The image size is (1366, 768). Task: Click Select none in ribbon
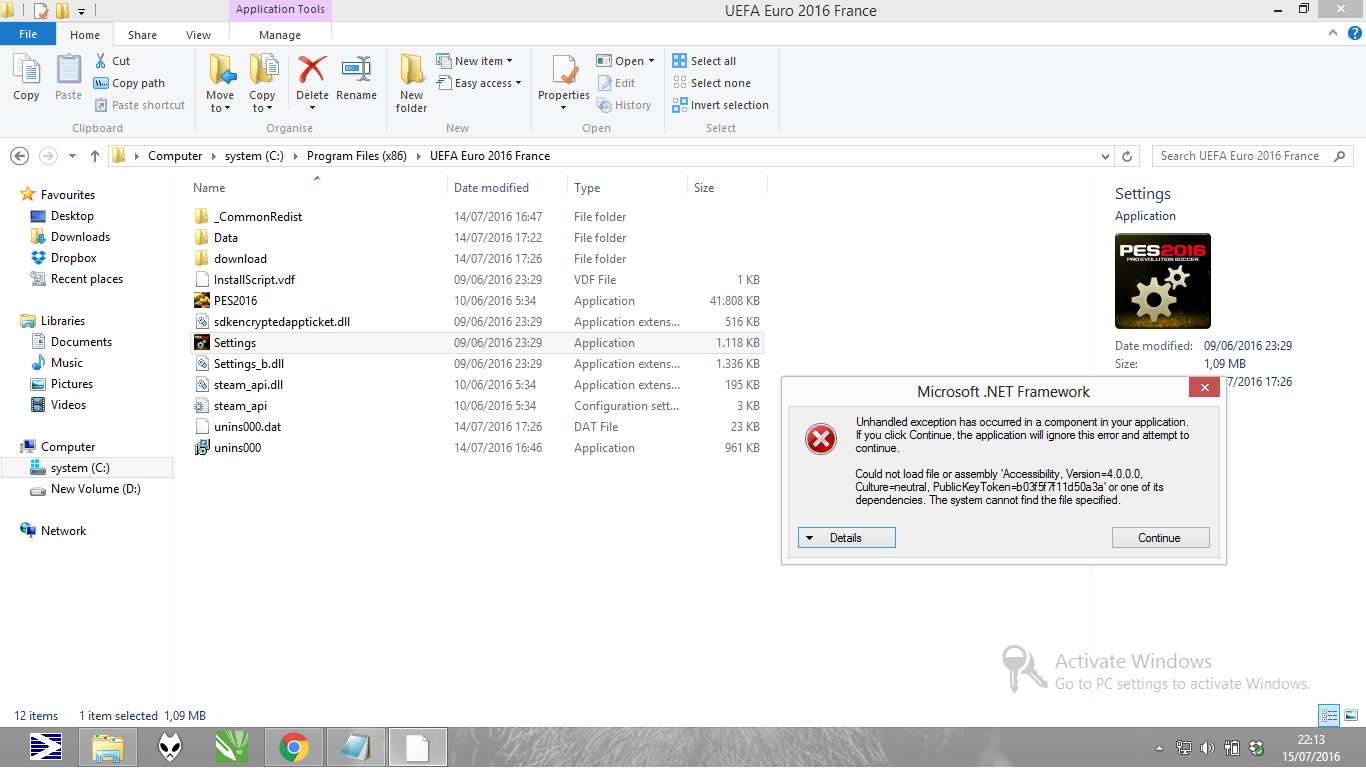click(x=712, y=83)
